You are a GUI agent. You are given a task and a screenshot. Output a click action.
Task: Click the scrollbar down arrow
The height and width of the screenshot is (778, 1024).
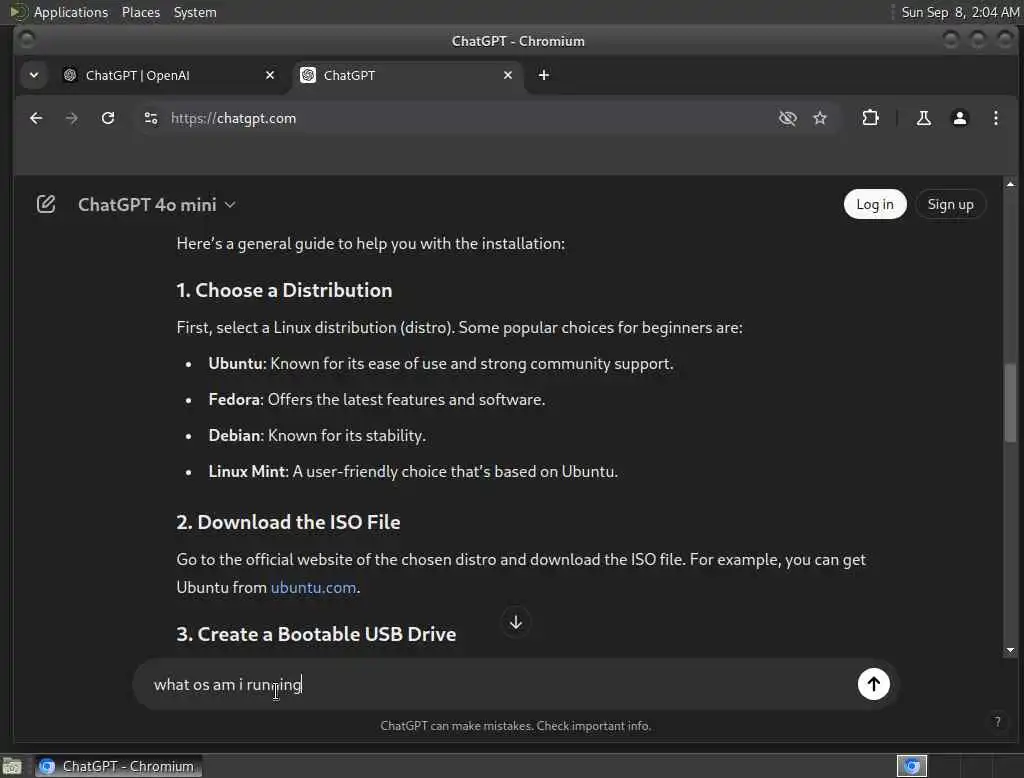coord(1010,650)
